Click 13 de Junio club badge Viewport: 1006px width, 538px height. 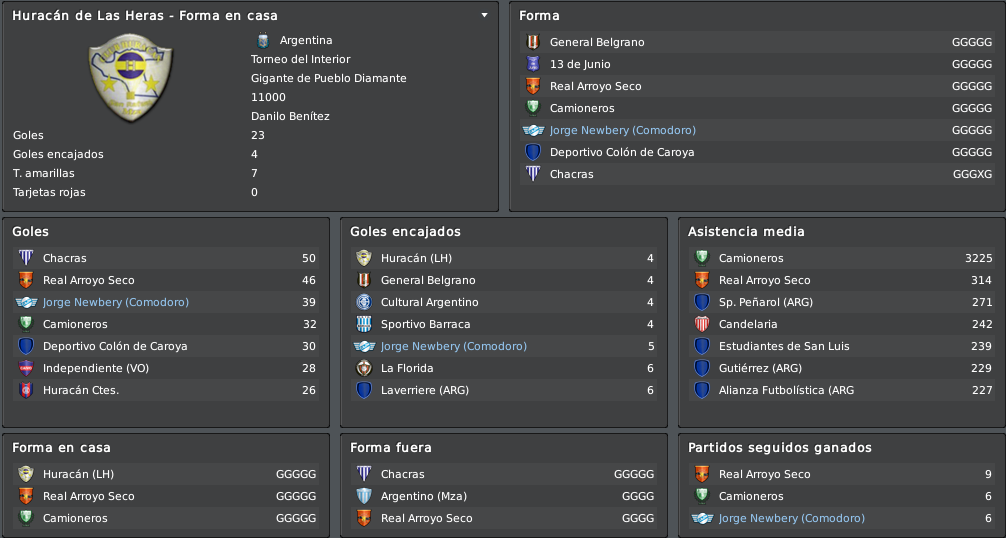pos(533,64)
